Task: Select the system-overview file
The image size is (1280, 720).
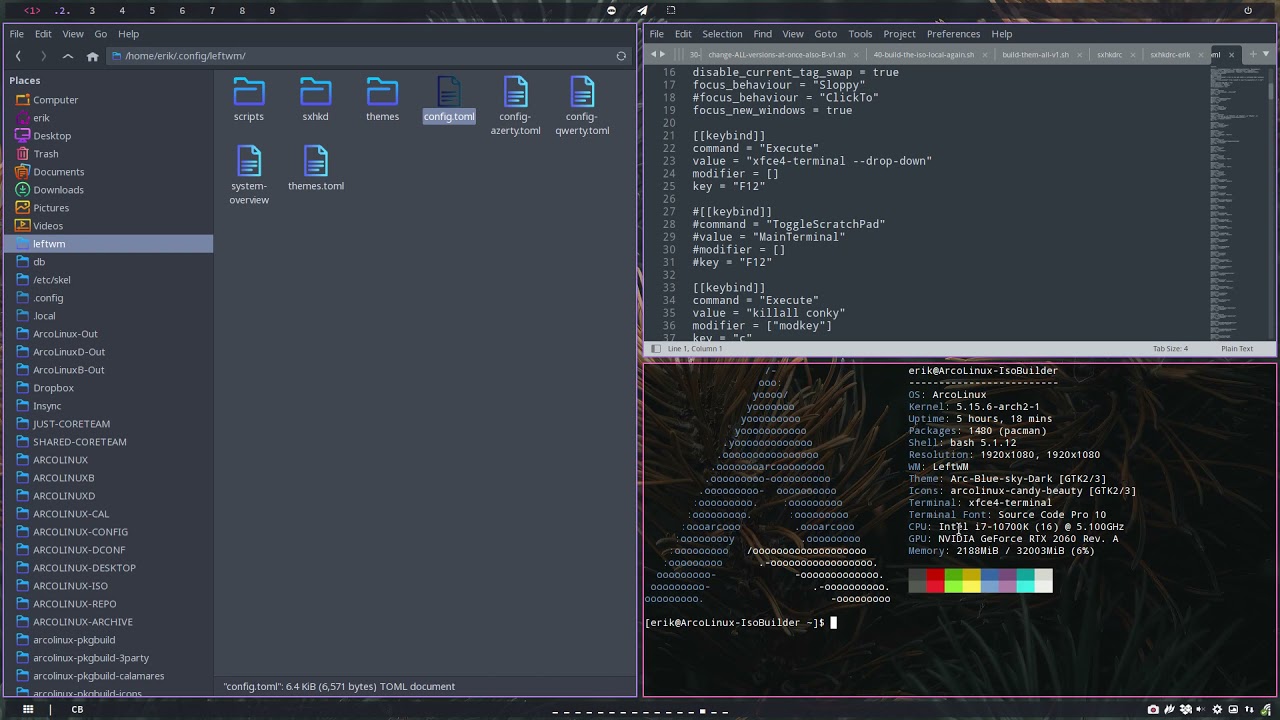Action: (x=249, y=175)
